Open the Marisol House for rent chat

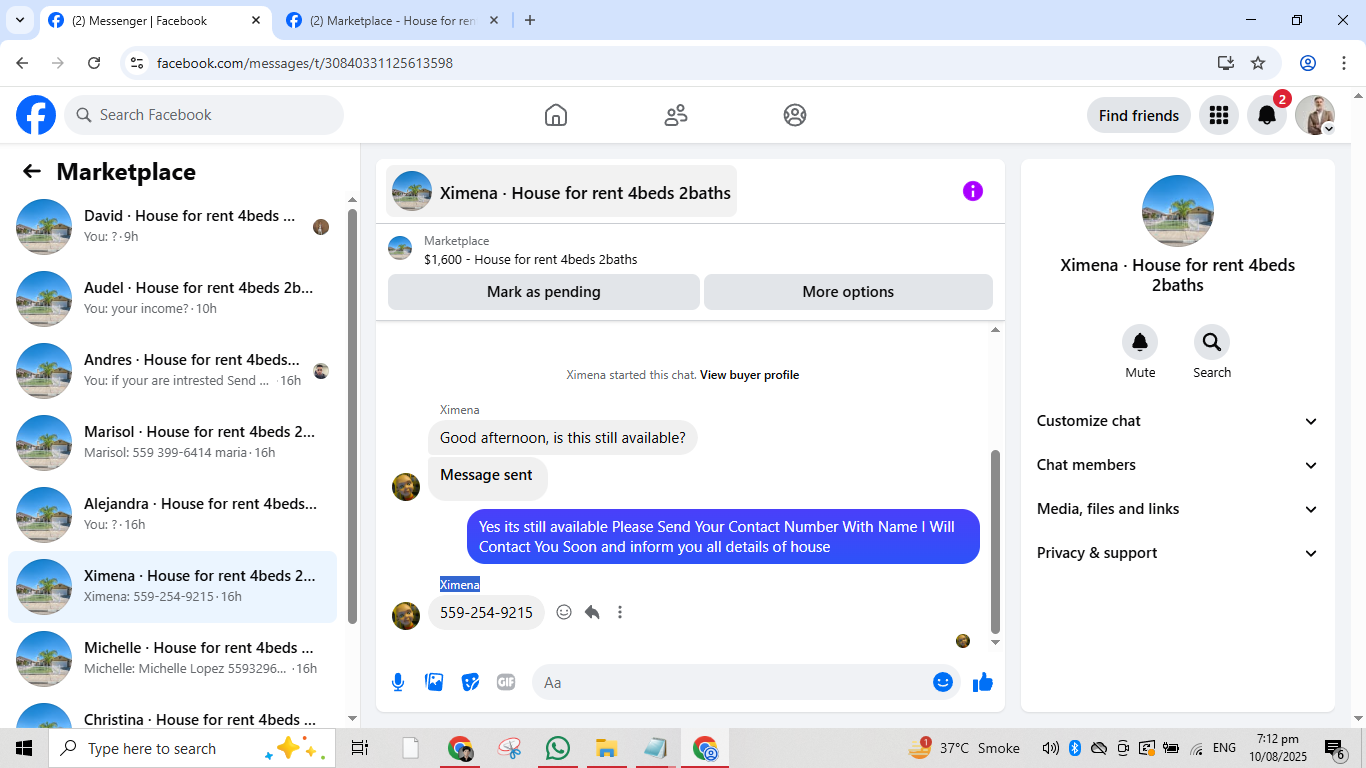172,443
